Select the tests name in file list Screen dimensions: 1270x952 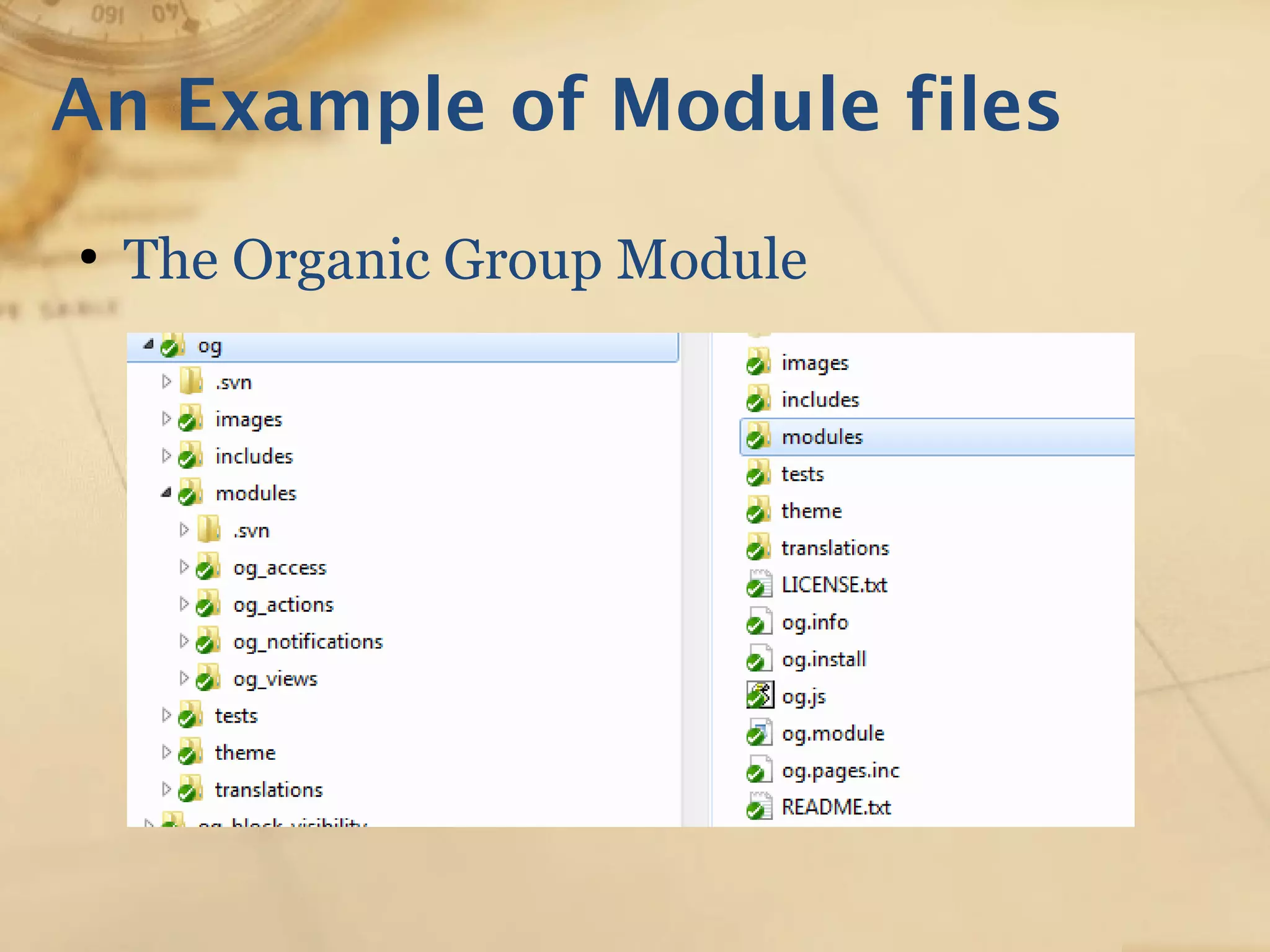point(802,474)
